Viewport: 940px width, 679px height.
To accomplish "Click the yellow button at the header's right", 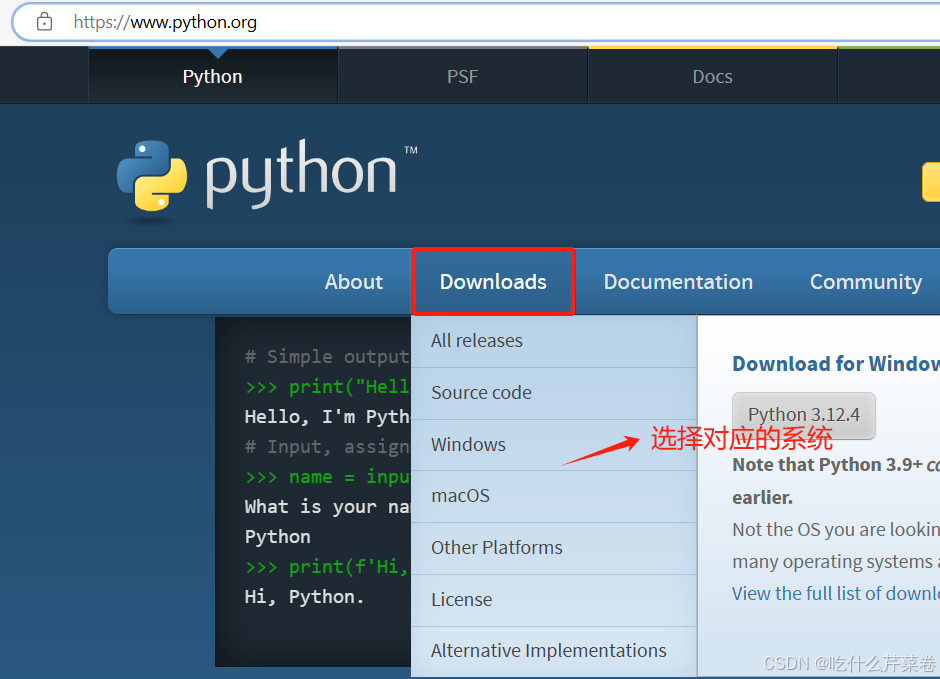I will click(x=931, y=182).
